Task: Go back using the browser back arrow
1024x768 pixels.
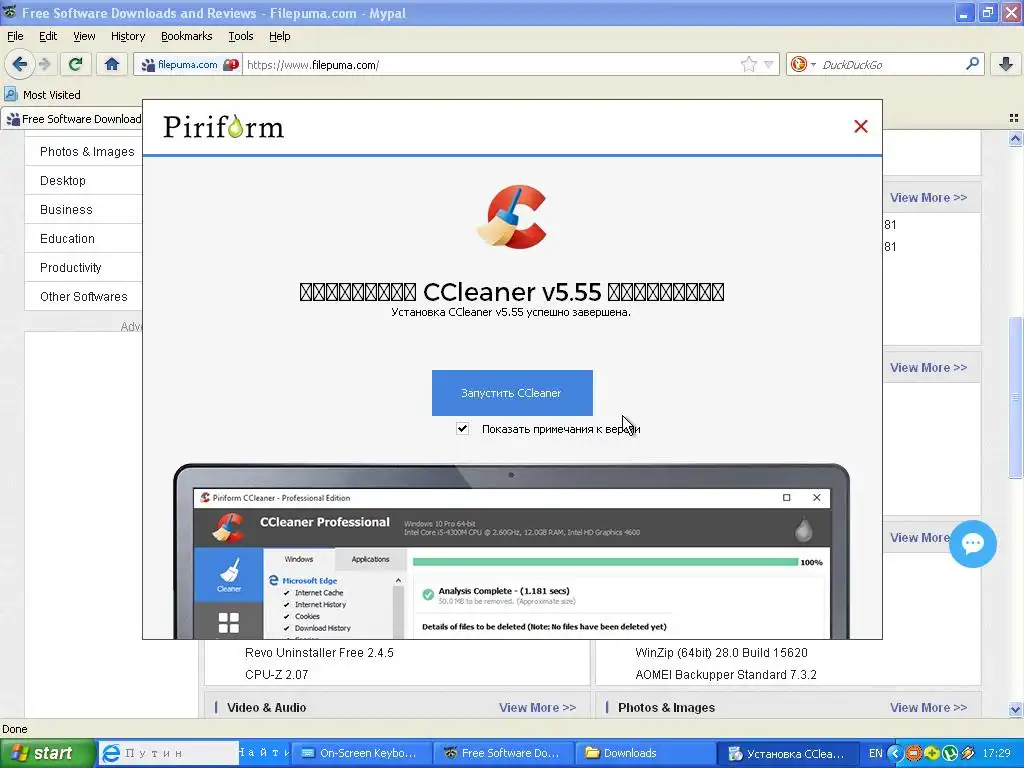Action: (19, 64)
